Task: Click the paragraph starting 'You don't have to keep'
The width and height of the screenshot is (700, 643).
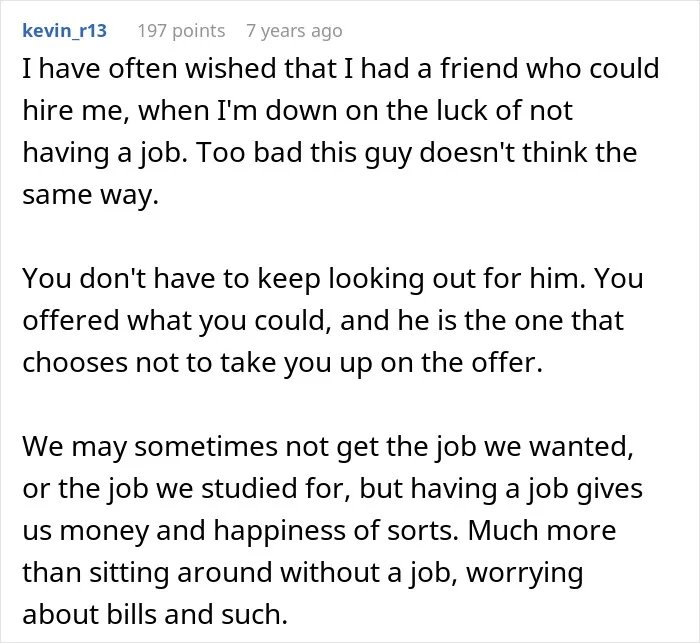Action: pos(333,320)
